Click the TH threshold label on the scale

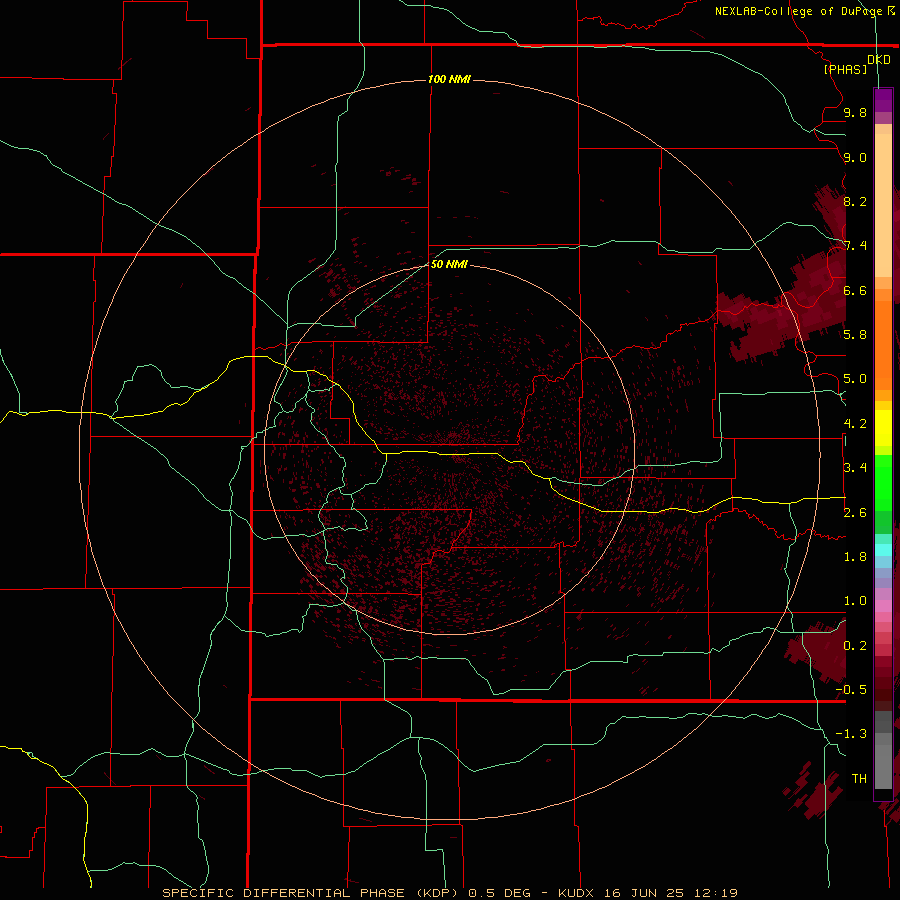(x=859, y=779)
